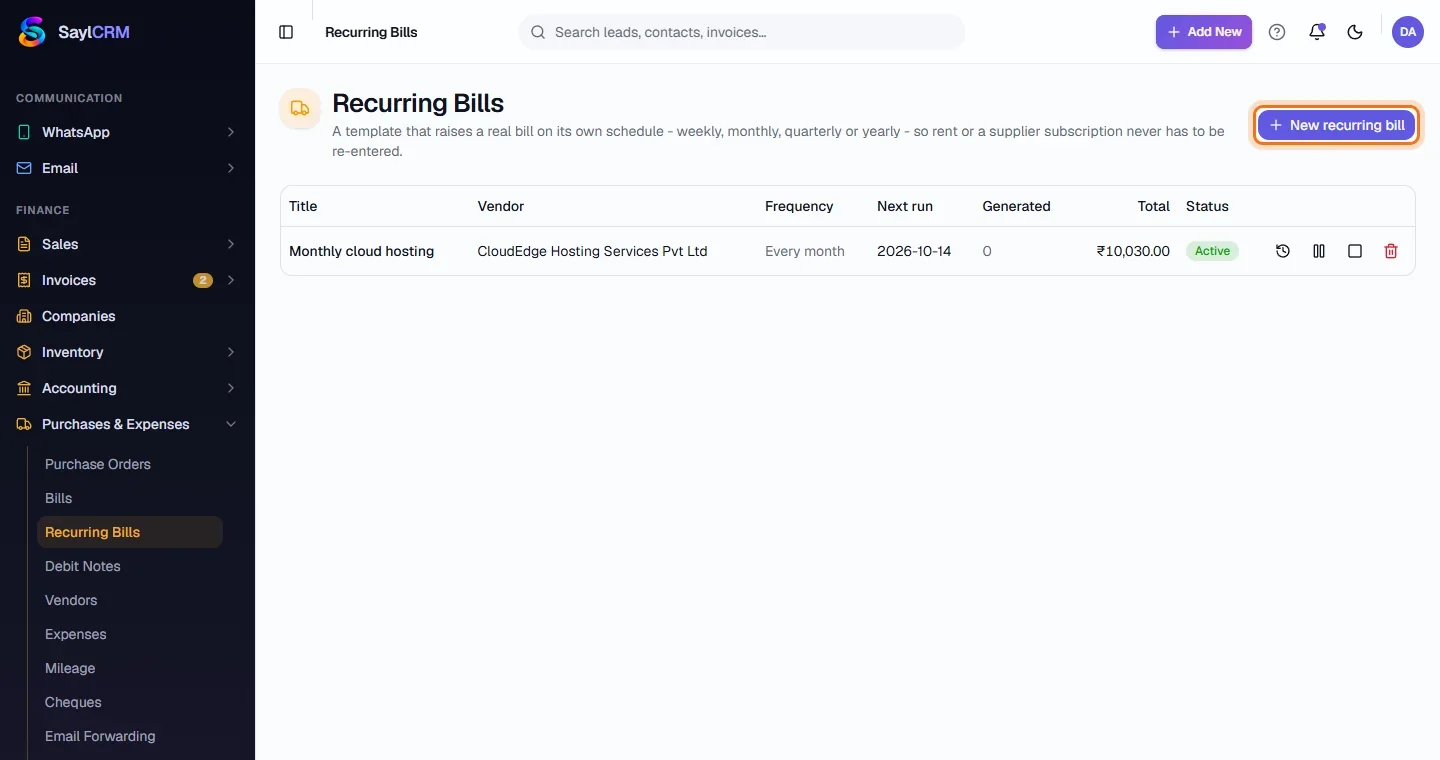Click the Add New button
The width and height of the screenshot is (1440, 760).
(1204, 32)
